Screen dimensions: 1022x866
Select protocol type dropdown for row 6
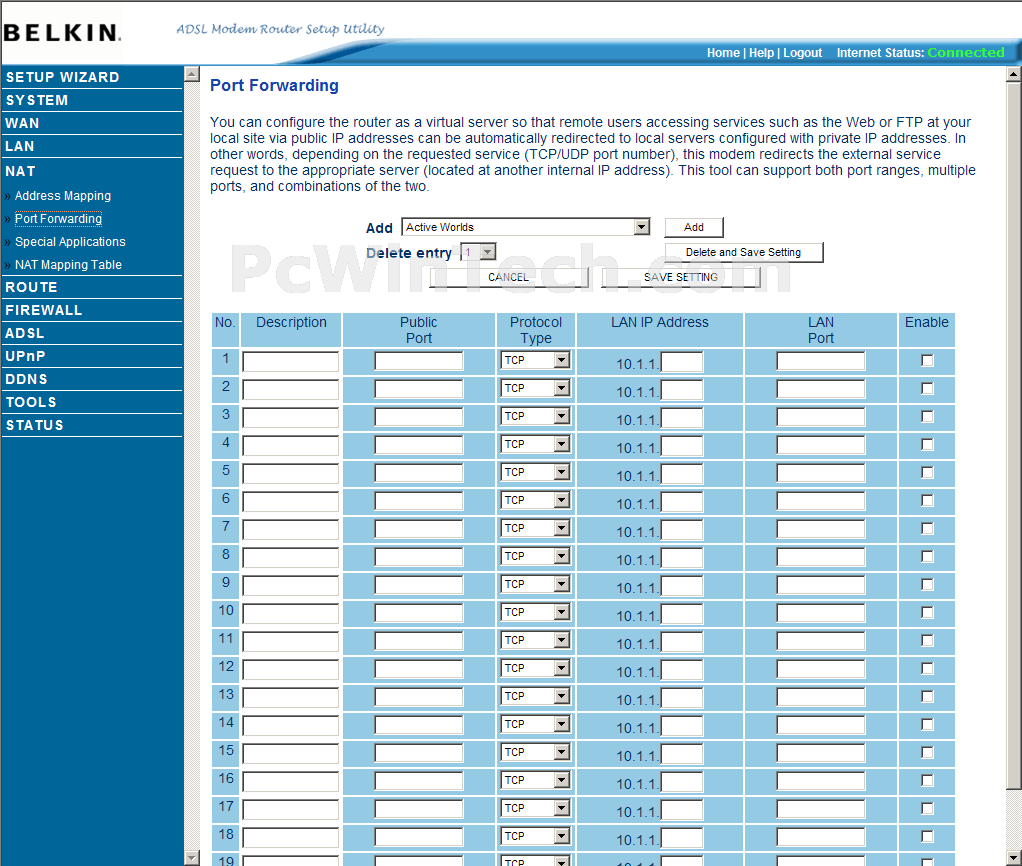click(x=535, y=500)
